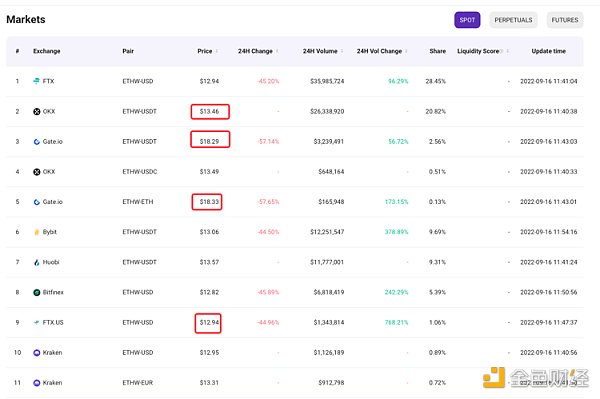Click the OKX logo in the ETHW-USDT row
The height and width of the screenshot is (399, 600).
(x=37, y=111)
